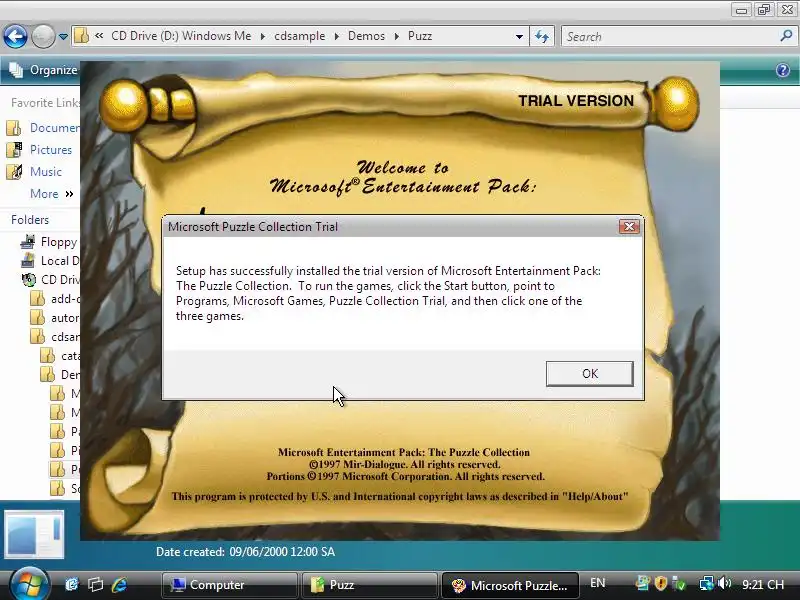Screen dimensions: 800x600
Task: Open Explorer help question mark icon
Action: click(783, 70)
